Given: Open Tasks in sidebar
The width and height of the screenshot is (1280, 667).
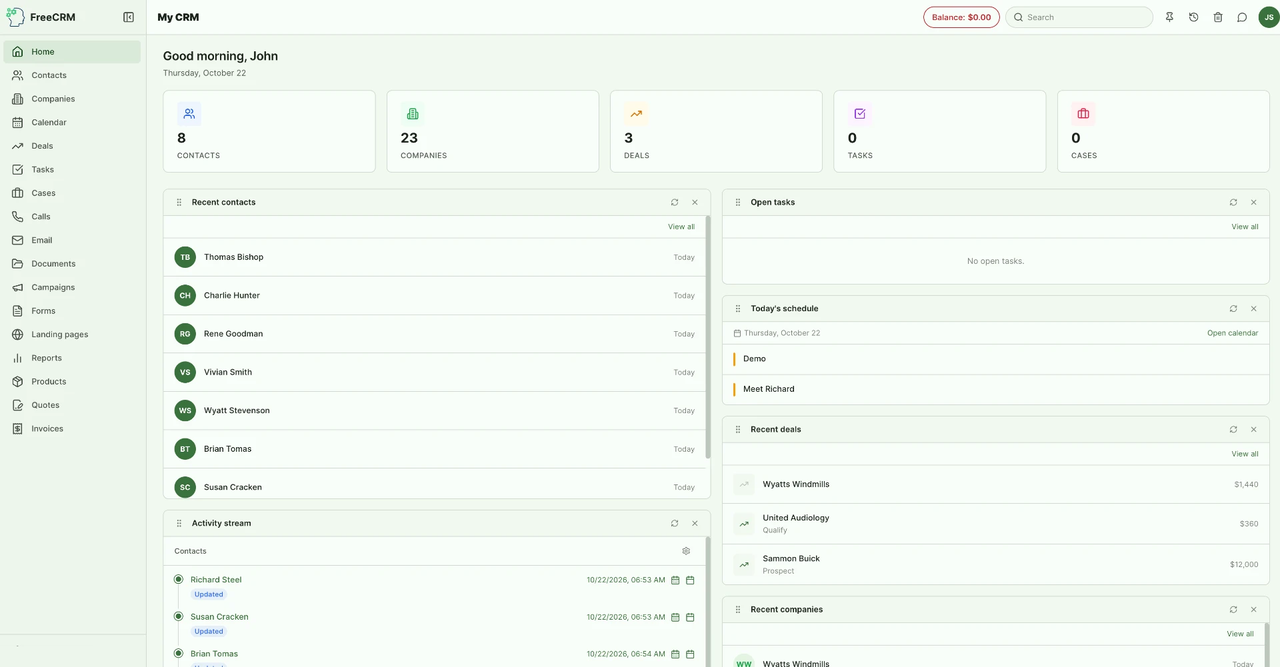Looking at the screenshot, I should (72, 169).
